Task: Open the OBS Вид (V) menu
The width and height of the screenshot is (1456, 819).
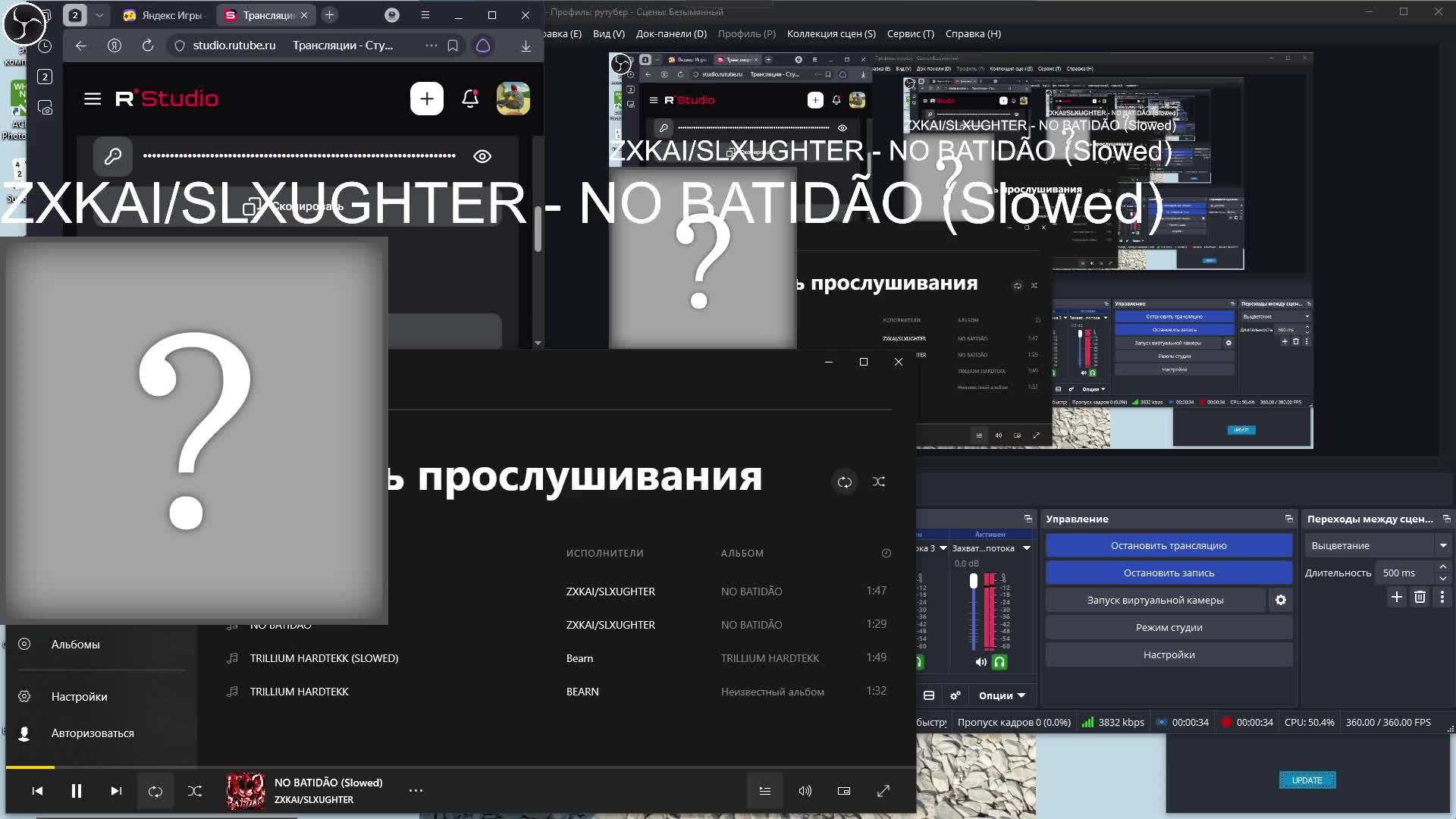Action: [608, 33]
